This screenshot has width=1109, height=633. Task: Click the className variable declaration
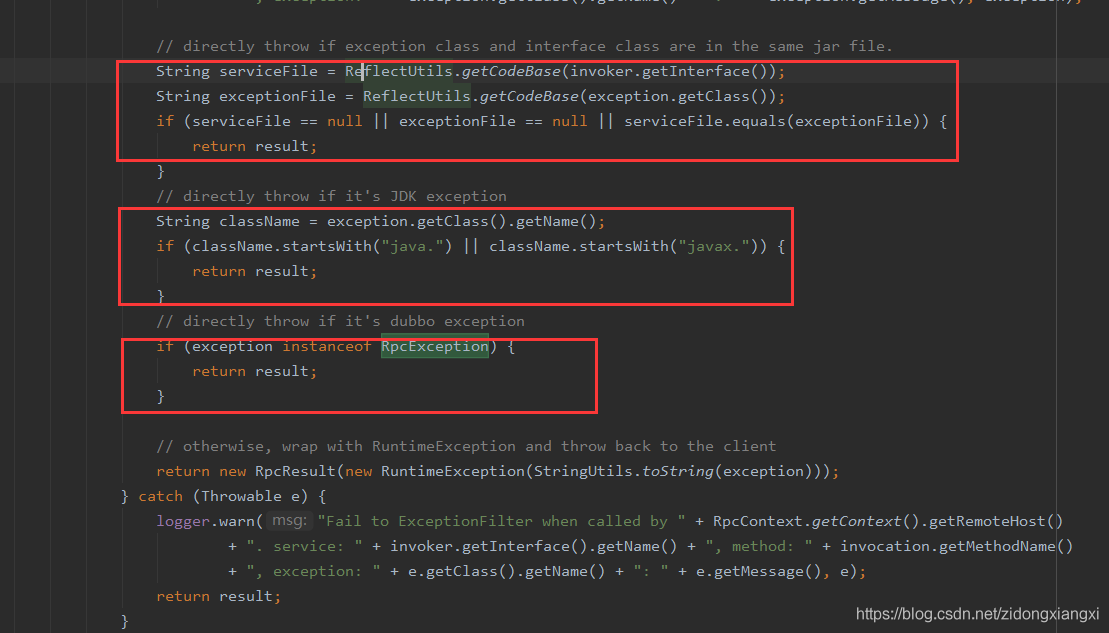pos(260,221)
